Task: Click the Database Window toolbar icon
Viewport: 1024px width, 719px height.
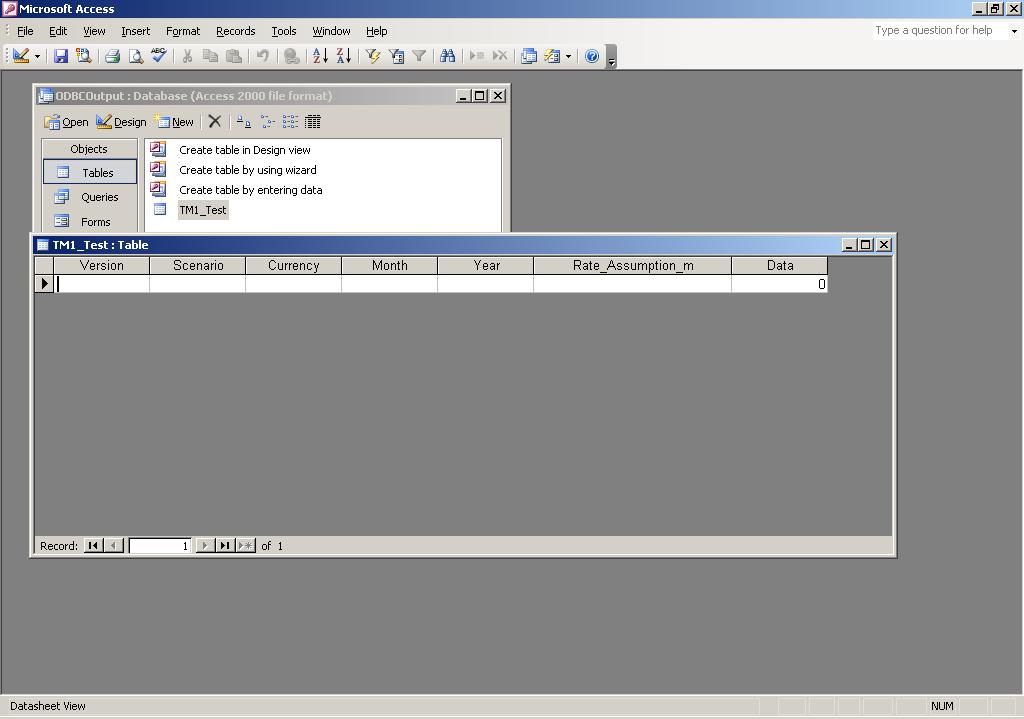Action: click(529, 56)
